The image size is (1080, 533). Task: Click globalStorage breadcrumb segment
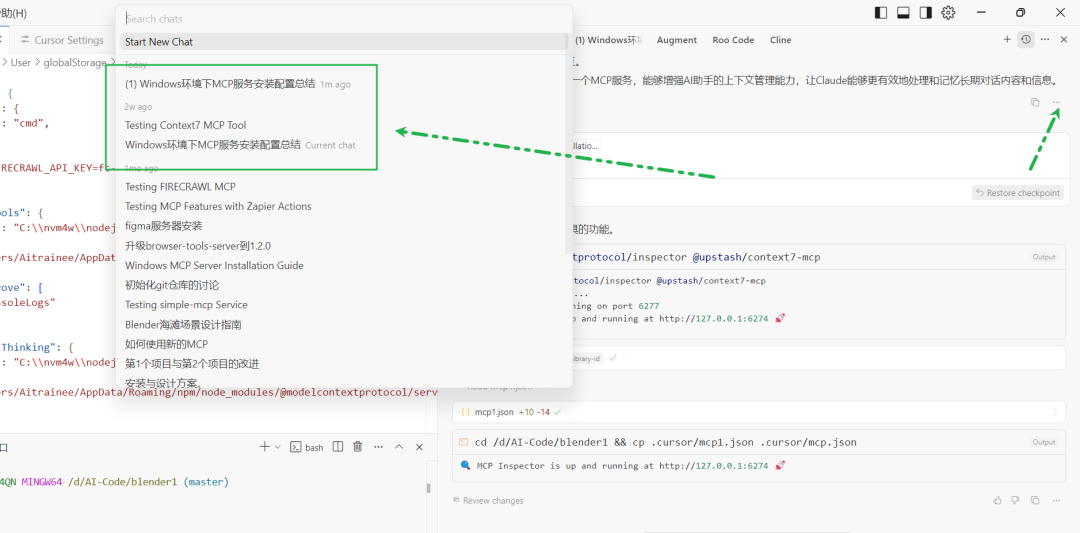click(x=73, y=63)
